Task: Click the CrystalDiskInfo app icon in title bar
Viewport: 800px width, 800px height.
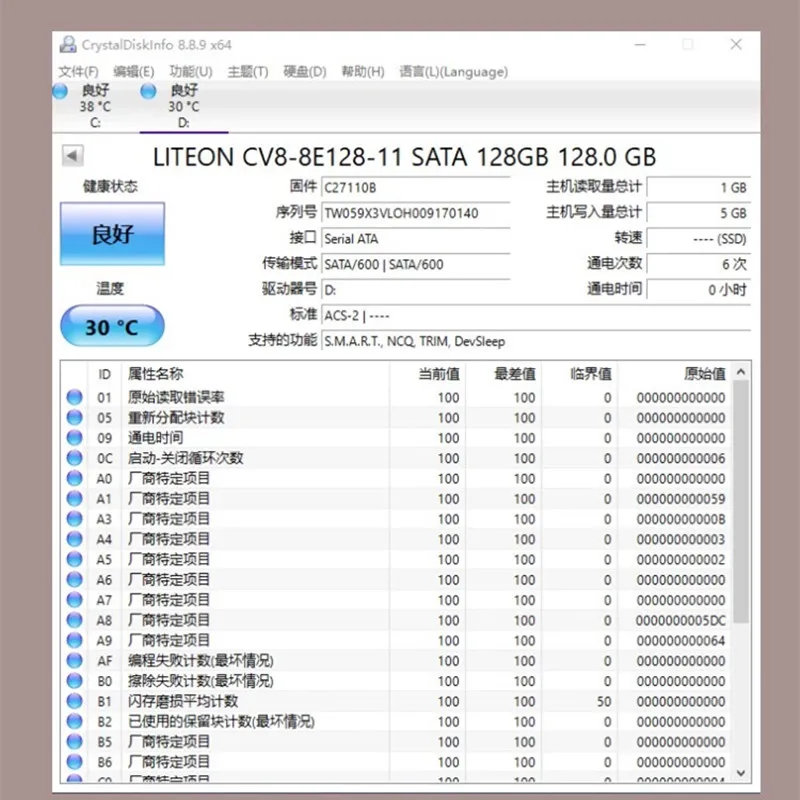Action: pos(68,44)
